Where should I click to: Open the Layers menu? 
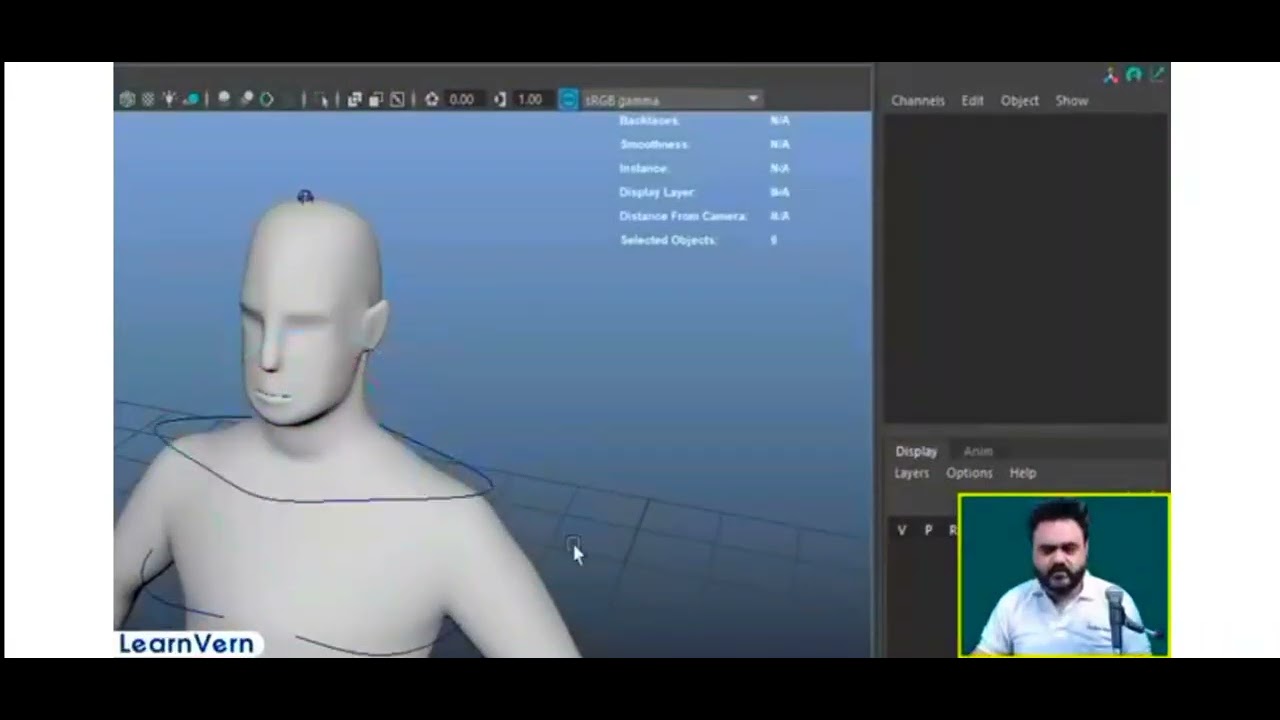coord(912,473)
